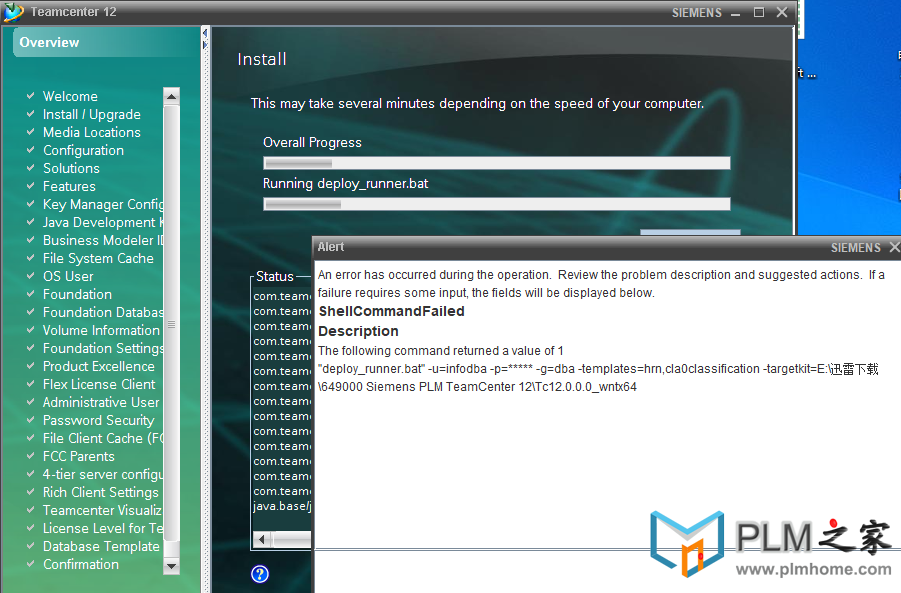901x593 pixels.
Task: Click the Install page heading
Action: [x=262, y=59]
